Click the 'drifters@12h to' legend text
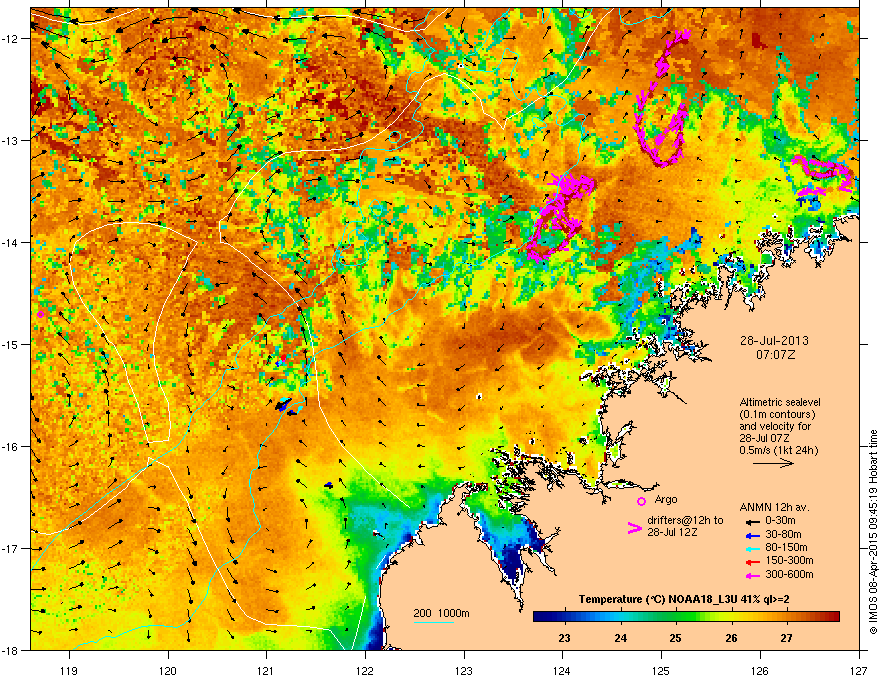The height and width of the screenshot is (680, 880). tap(685, 521)
